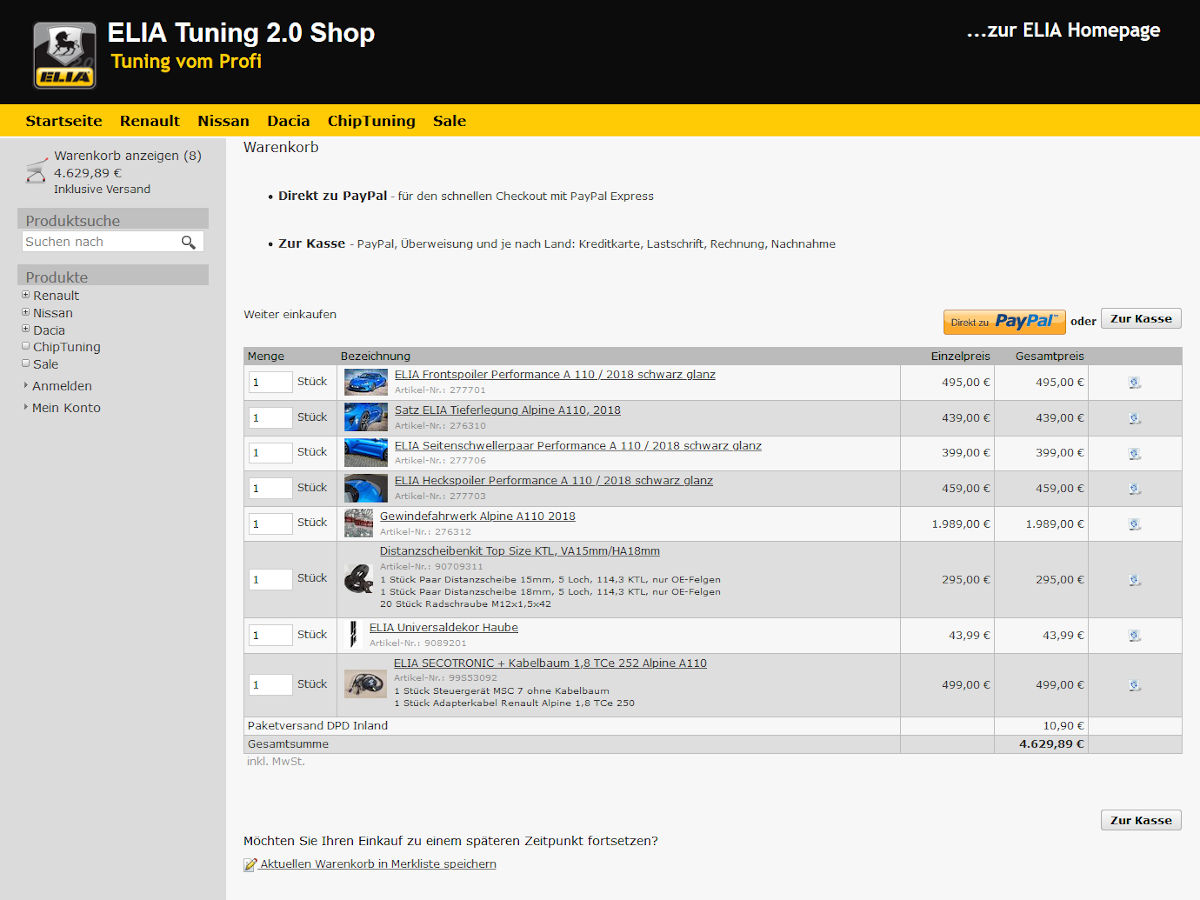This screenshot has width=1200, height=900.
Task: Open ChipTuning in the yellow navigation bar
Action: tap(372, 121)
